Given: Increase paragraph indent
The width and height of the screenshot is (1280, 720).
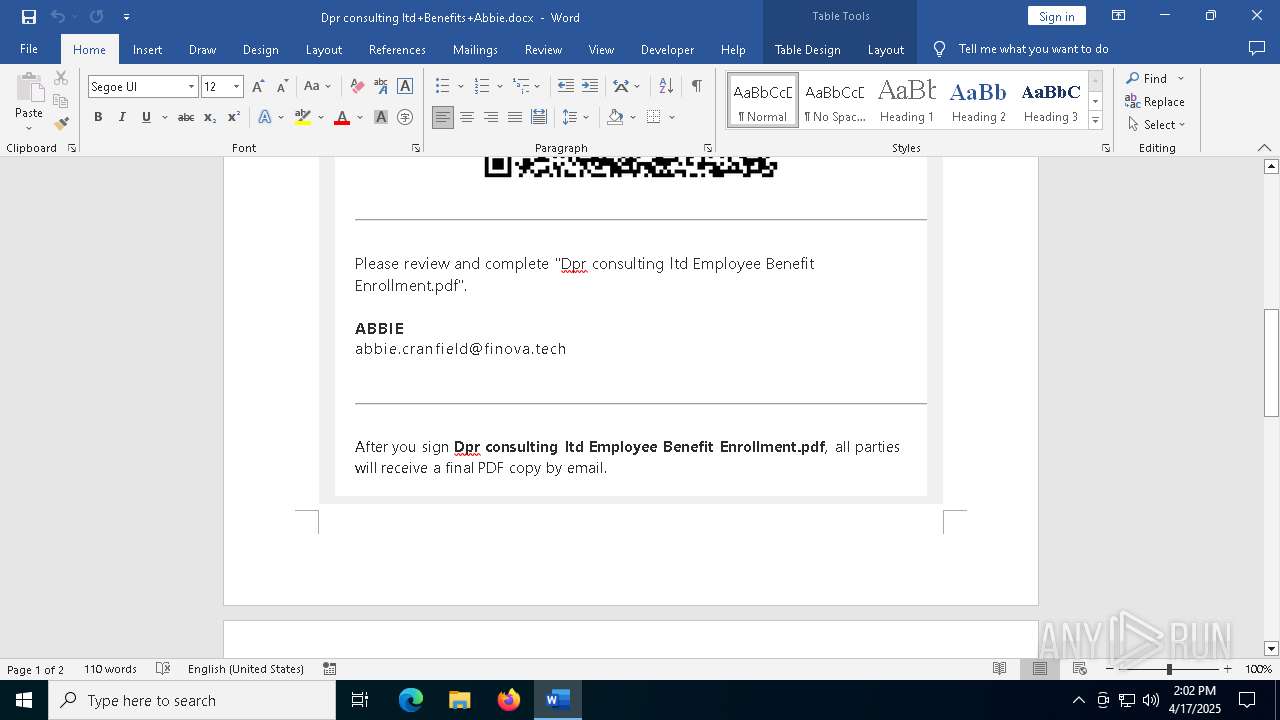Looking at the screenshot, I should (590, 86).
